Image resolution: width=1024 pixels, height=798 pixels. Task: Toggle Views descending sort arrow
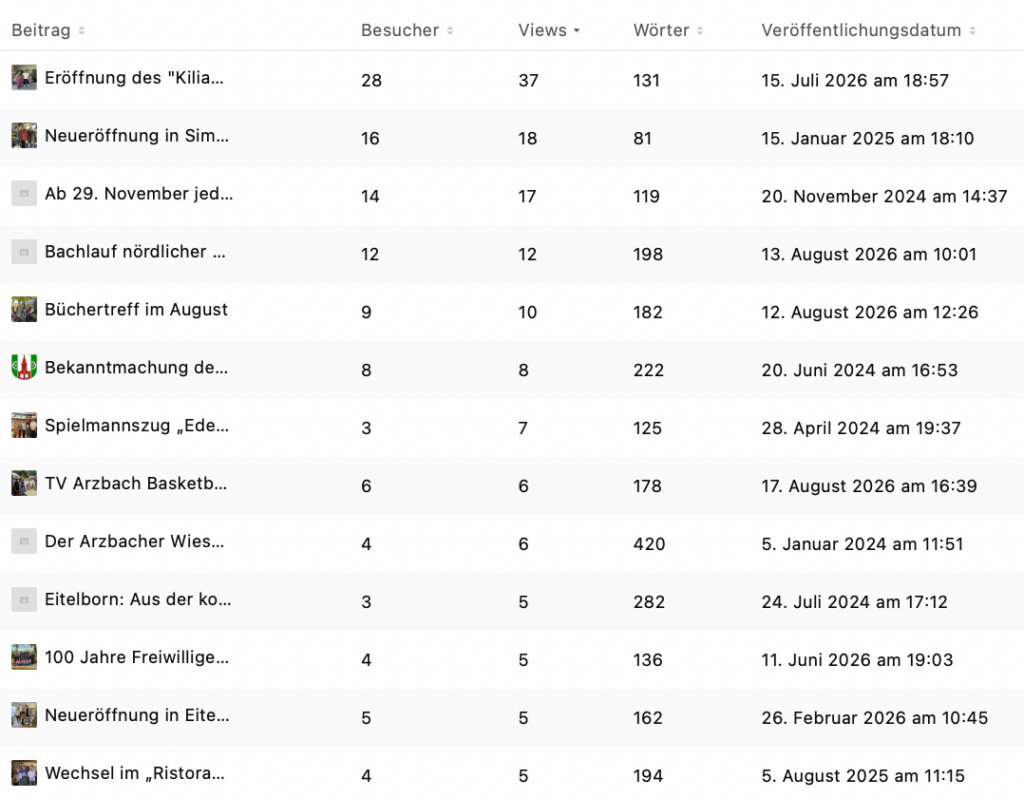577,31
